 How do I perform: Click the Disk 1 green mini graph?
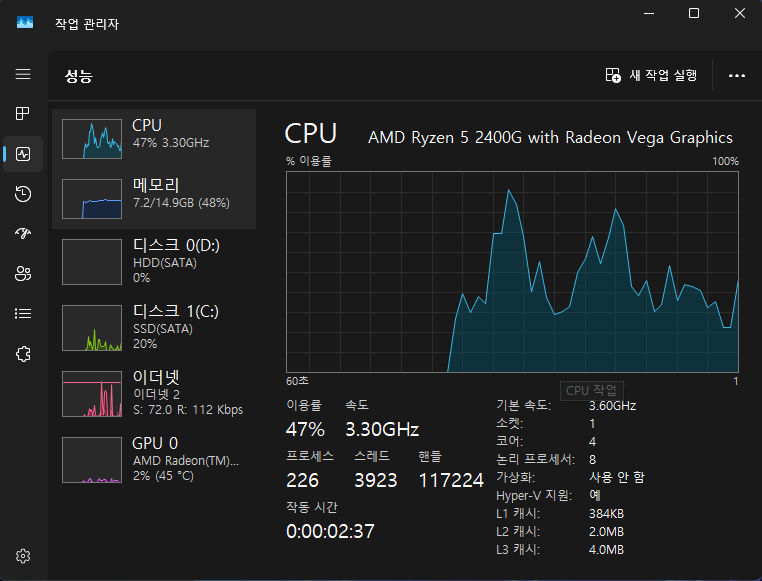tap(92, 328)
